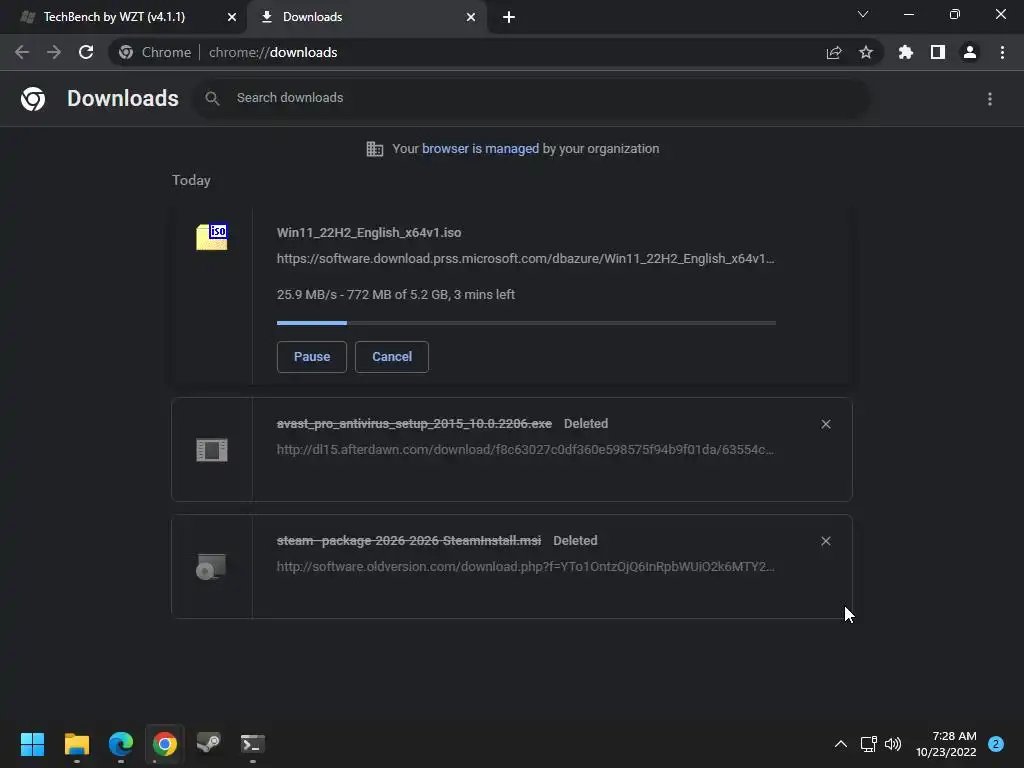
Task: Open the Downloads page more actions menu
Action: point(990,99)
